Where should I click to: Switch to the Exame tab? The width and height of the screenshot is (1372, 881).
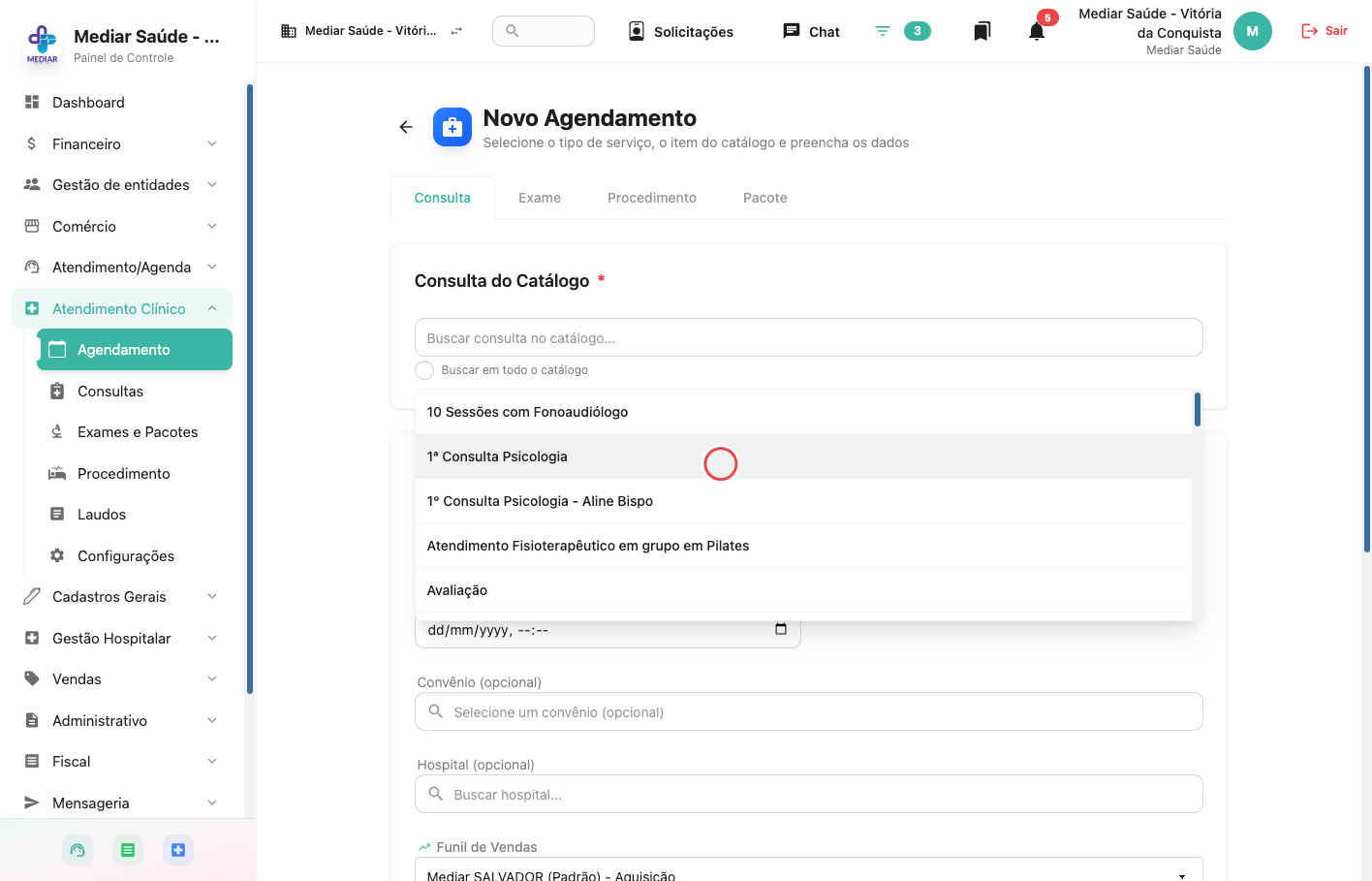tap(540, 198)
